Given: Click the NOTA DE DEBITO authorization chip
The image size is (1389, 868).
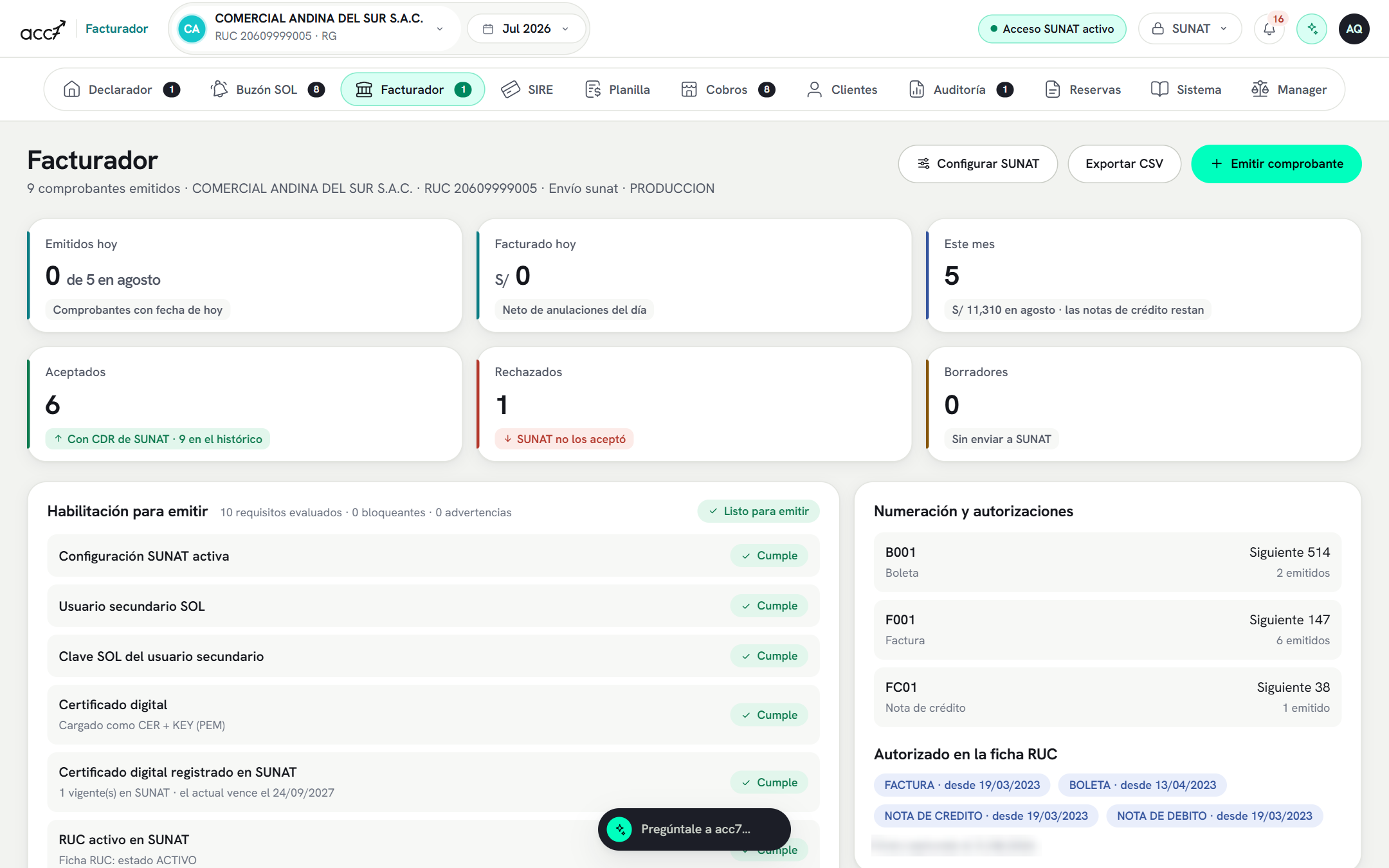Looking at the screenshot, I should pos(1214,816).
